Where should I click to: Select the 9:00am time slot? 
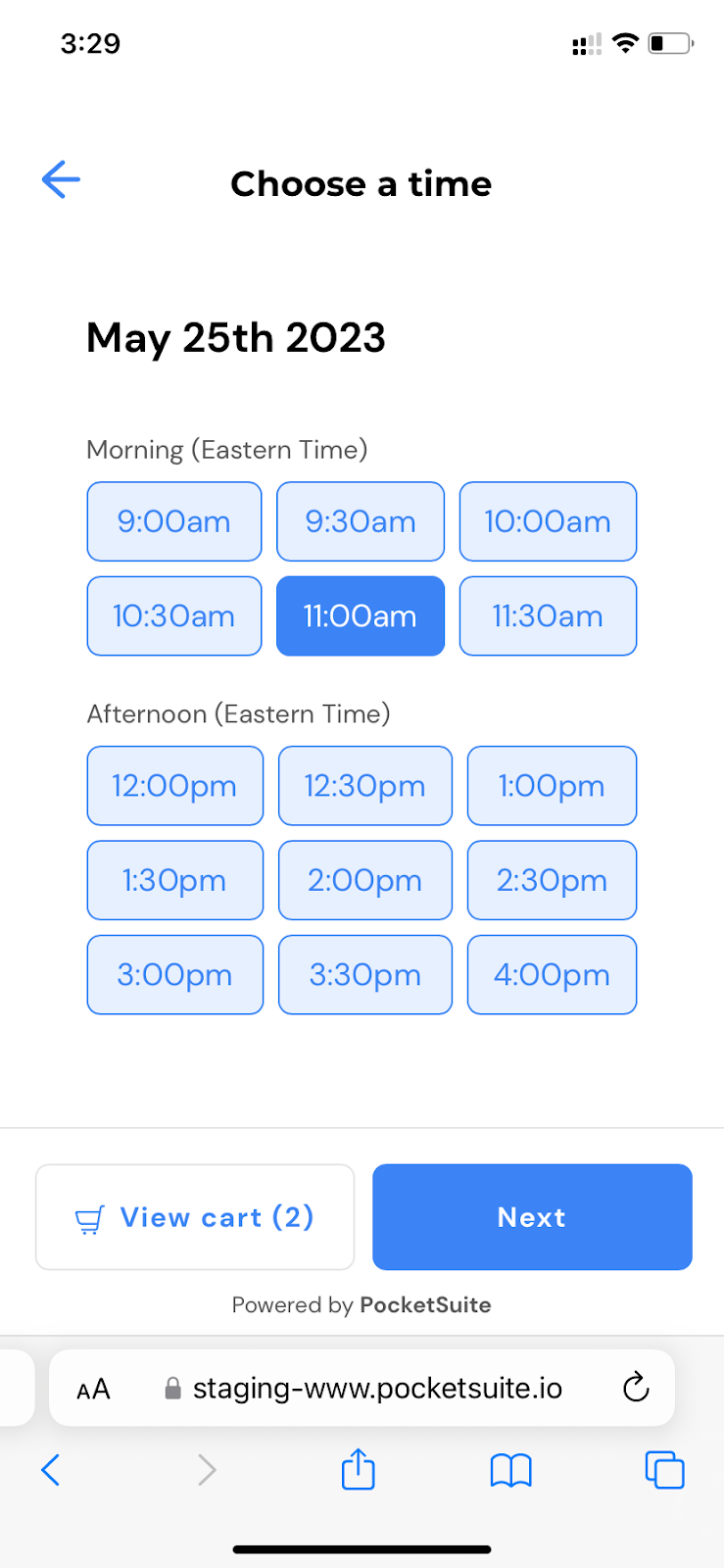[x=174, y=521]
